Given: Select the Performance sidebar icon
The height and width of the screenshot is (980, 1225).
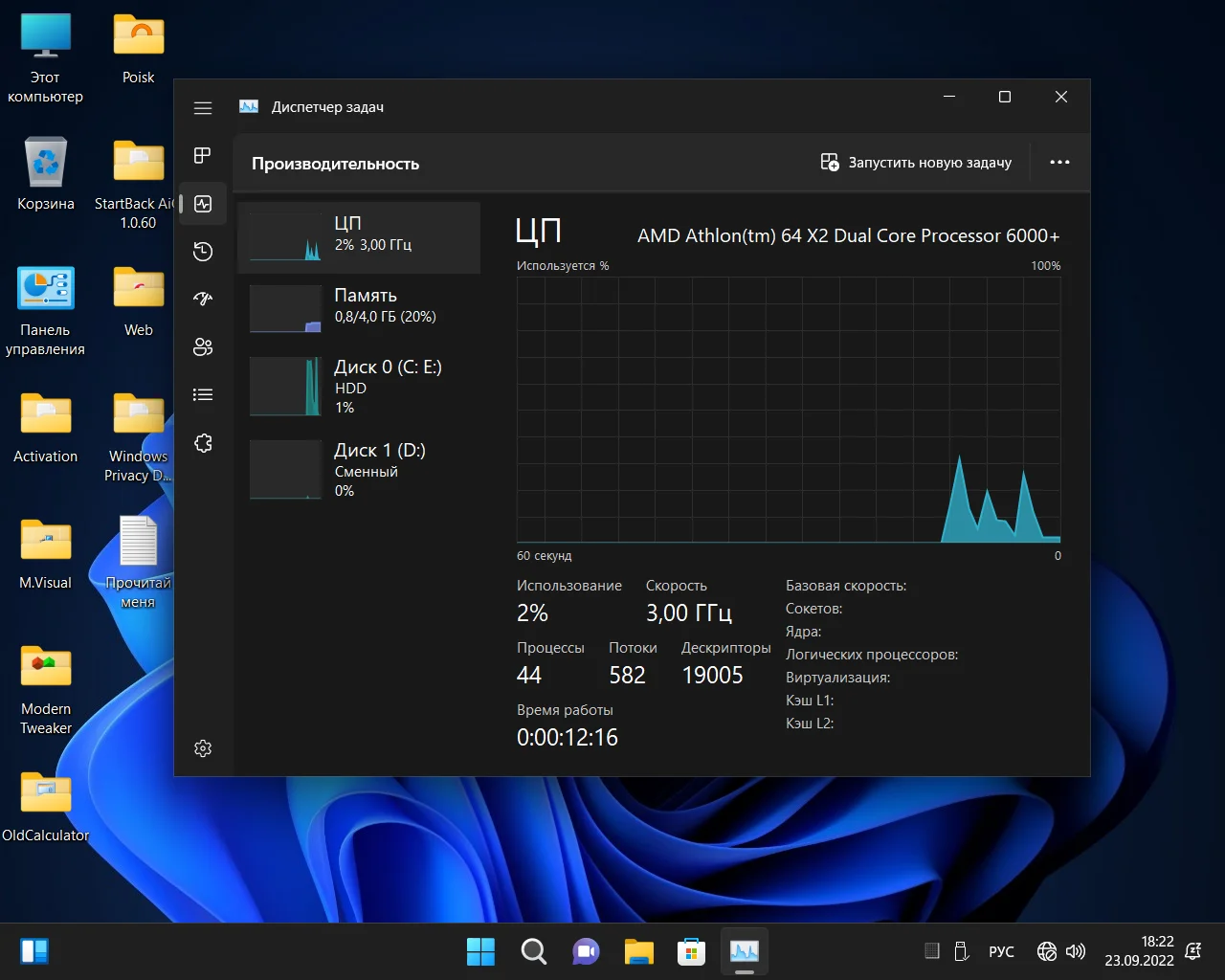Looking at the screenshot, I should point(203,204).
